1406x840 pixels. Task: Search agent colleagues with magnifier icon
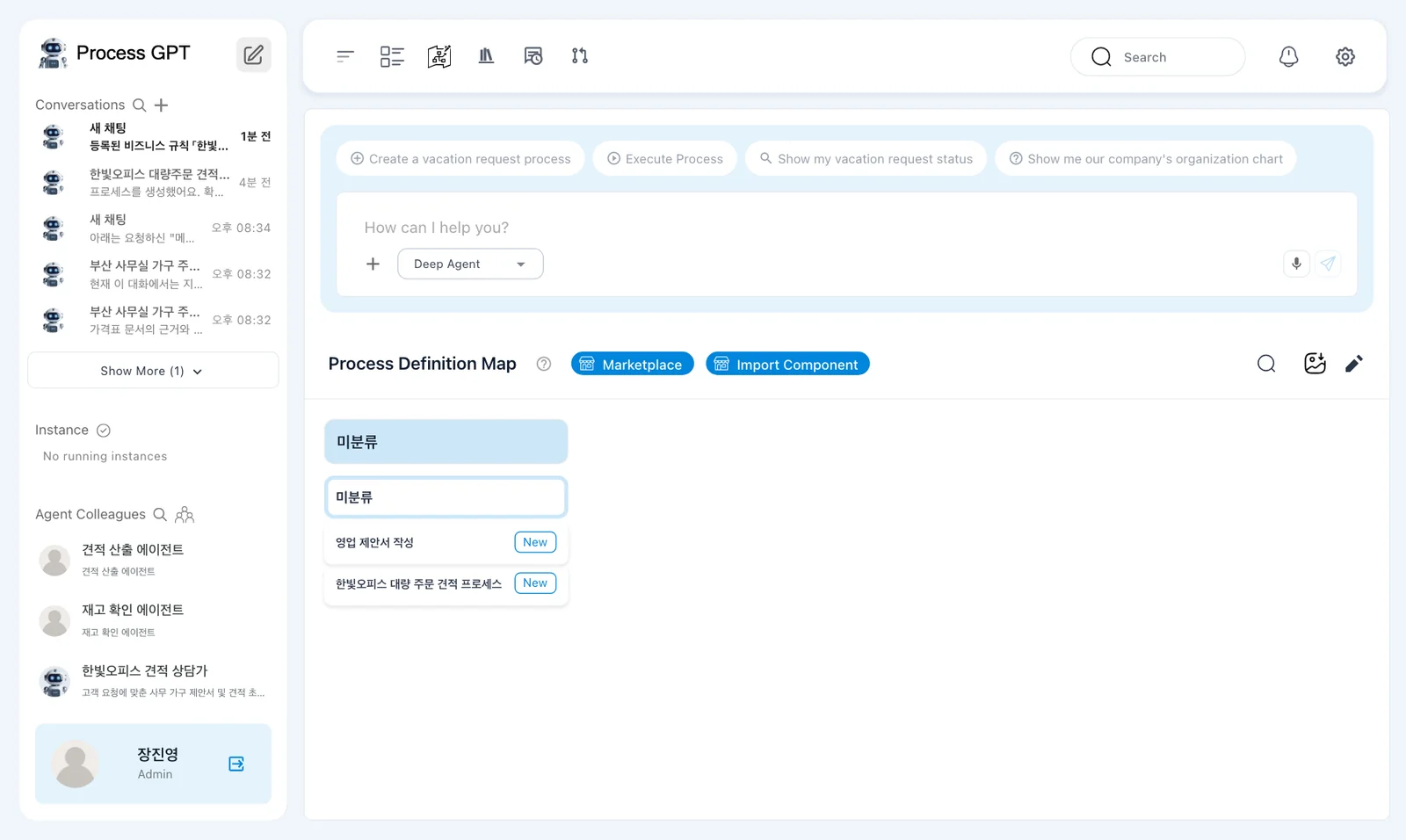(x=160, y=514)
